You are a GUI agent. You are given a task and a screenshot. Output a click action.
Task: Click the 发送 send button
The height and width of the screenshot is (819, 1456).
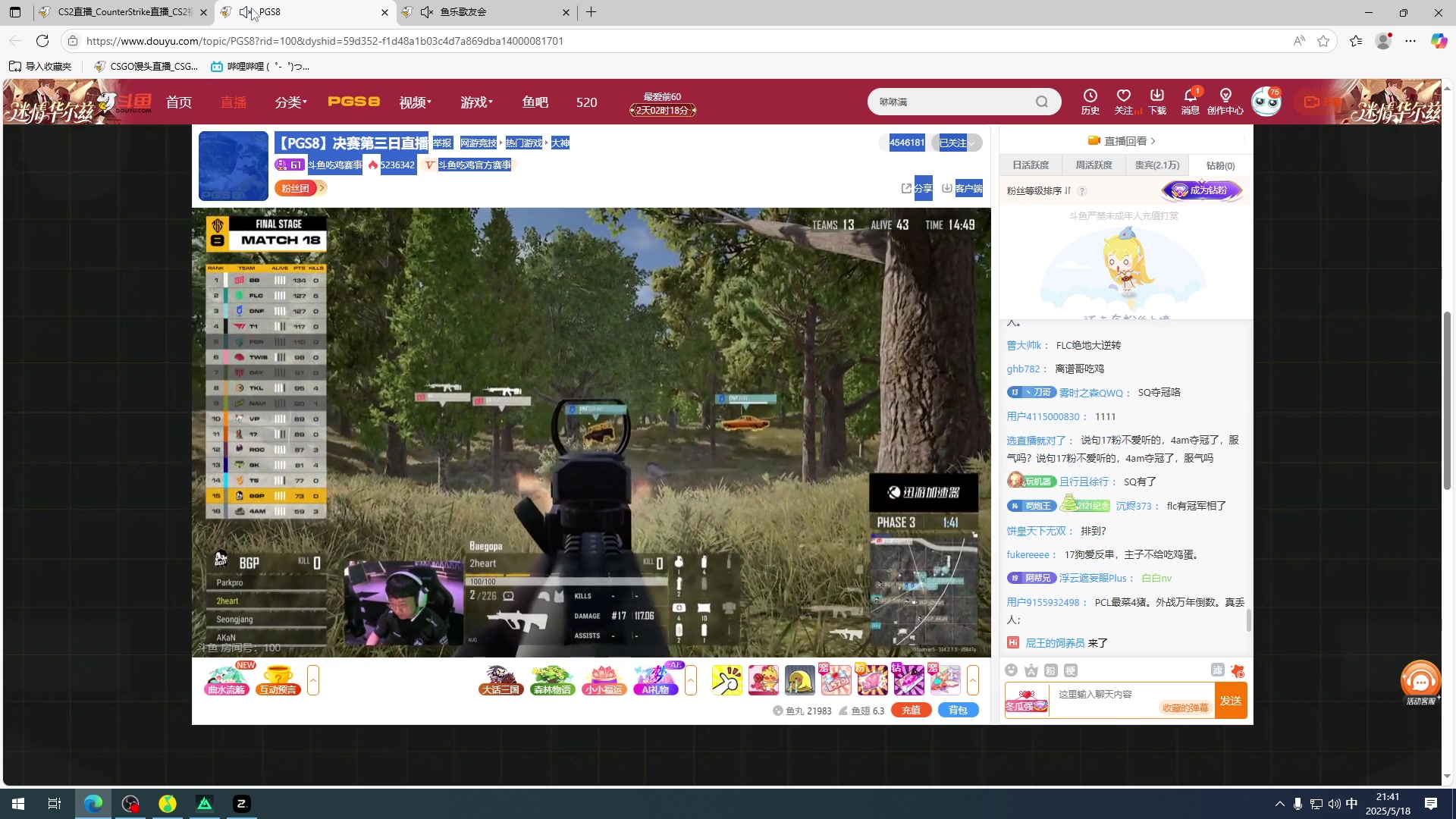tap(1231, 701)
